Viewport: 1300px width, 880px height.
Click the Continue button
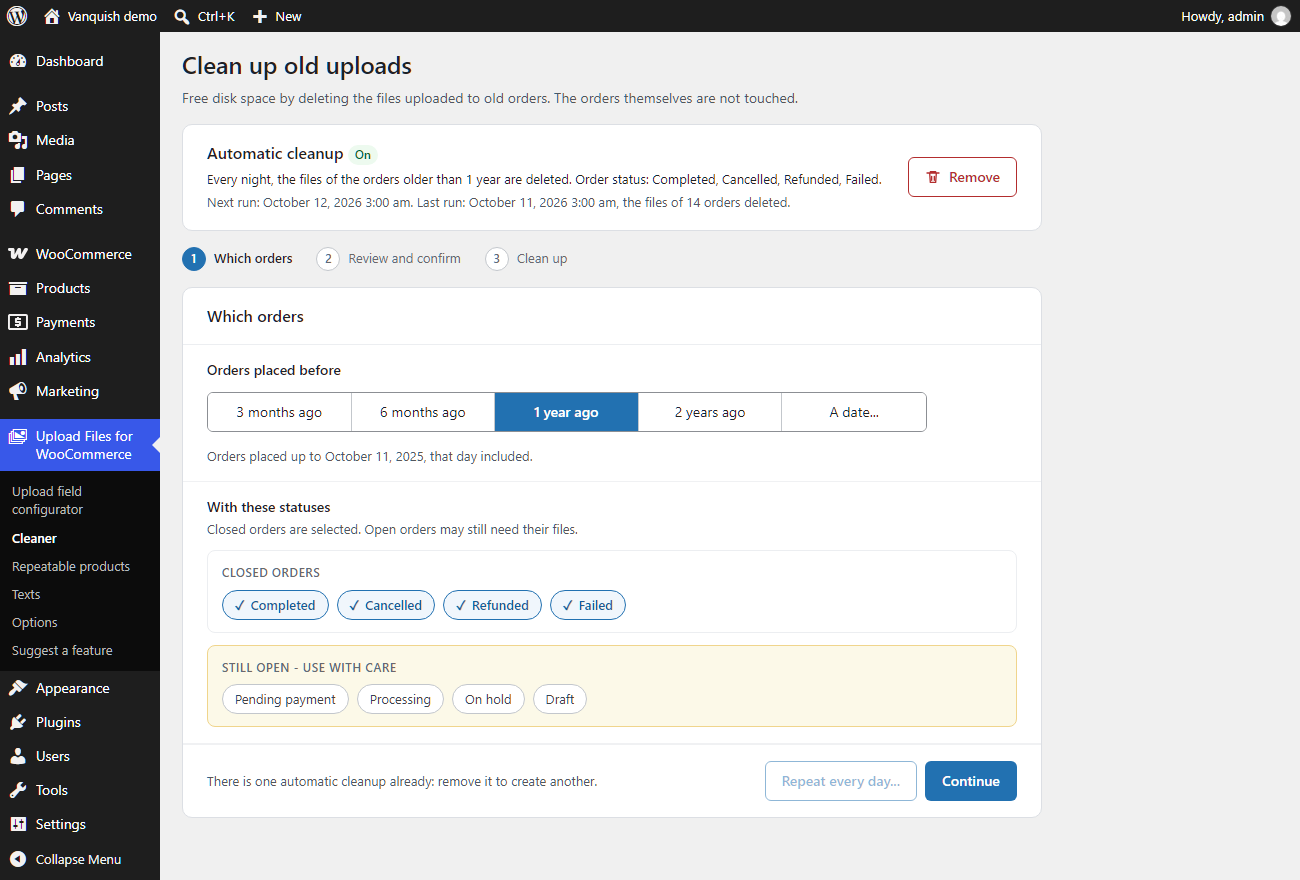tap(970, 781)
